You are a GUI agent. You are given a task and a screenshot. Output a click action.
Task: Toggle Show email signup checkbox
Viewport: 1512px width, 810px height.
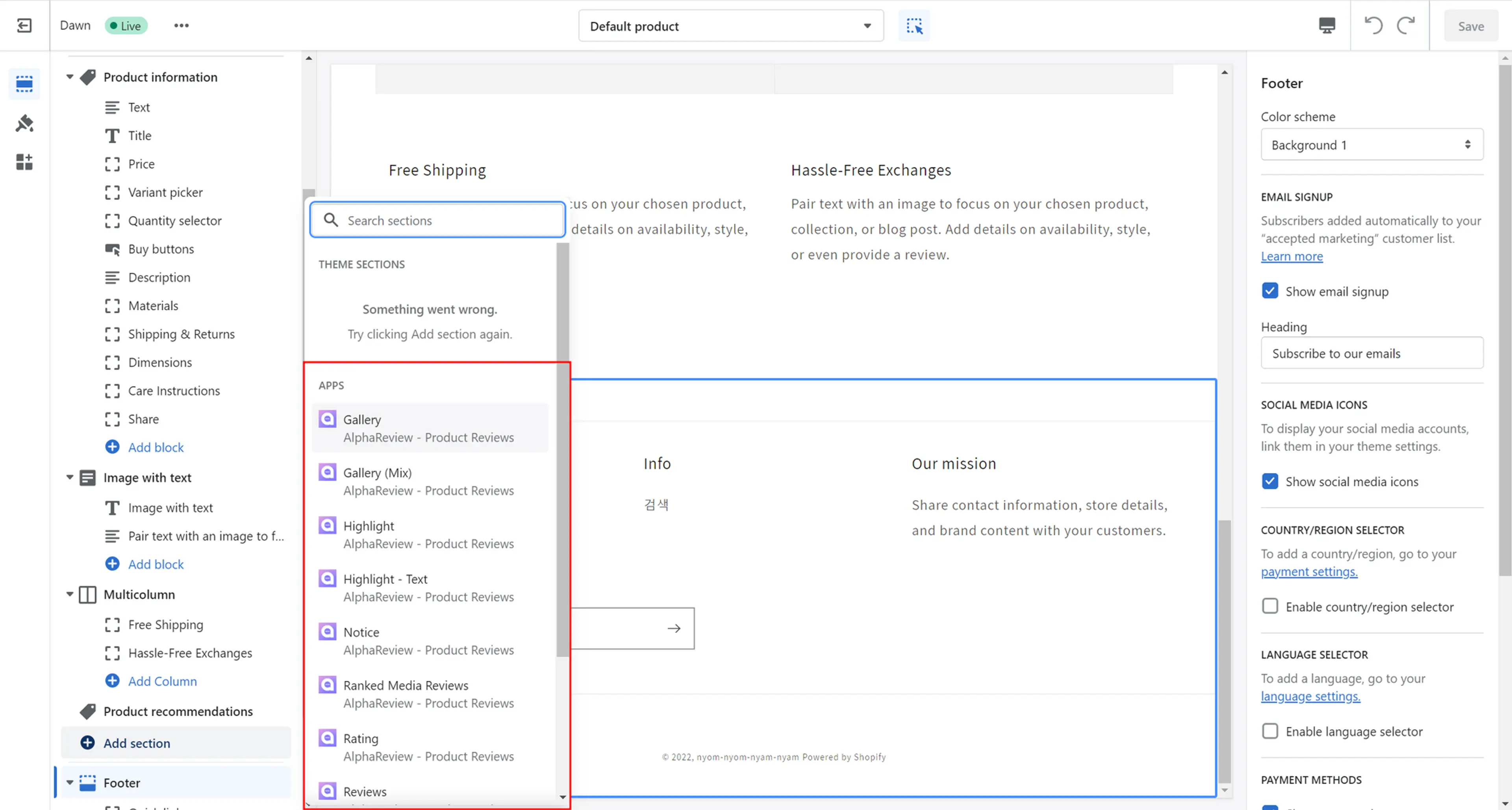(1269, 291)
